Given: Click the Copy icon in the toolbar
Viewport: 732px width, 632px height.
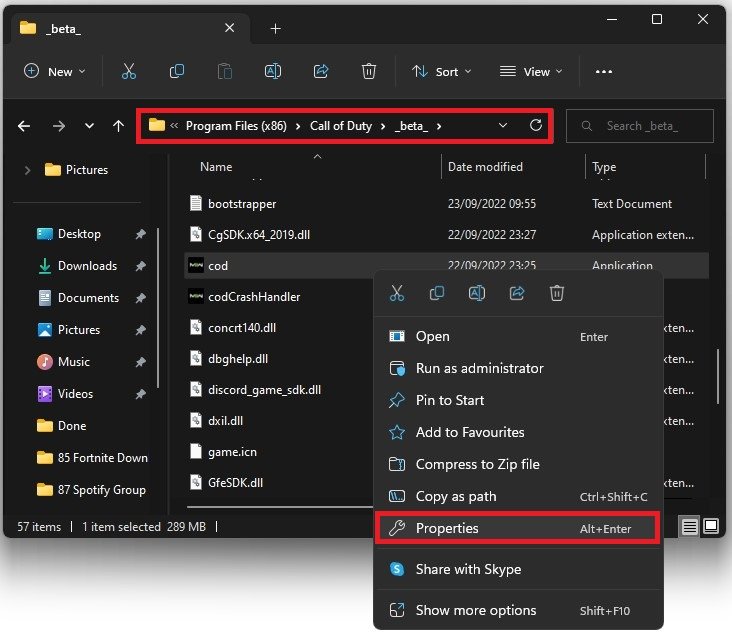Looking at the screenshot, I should 177,71.
